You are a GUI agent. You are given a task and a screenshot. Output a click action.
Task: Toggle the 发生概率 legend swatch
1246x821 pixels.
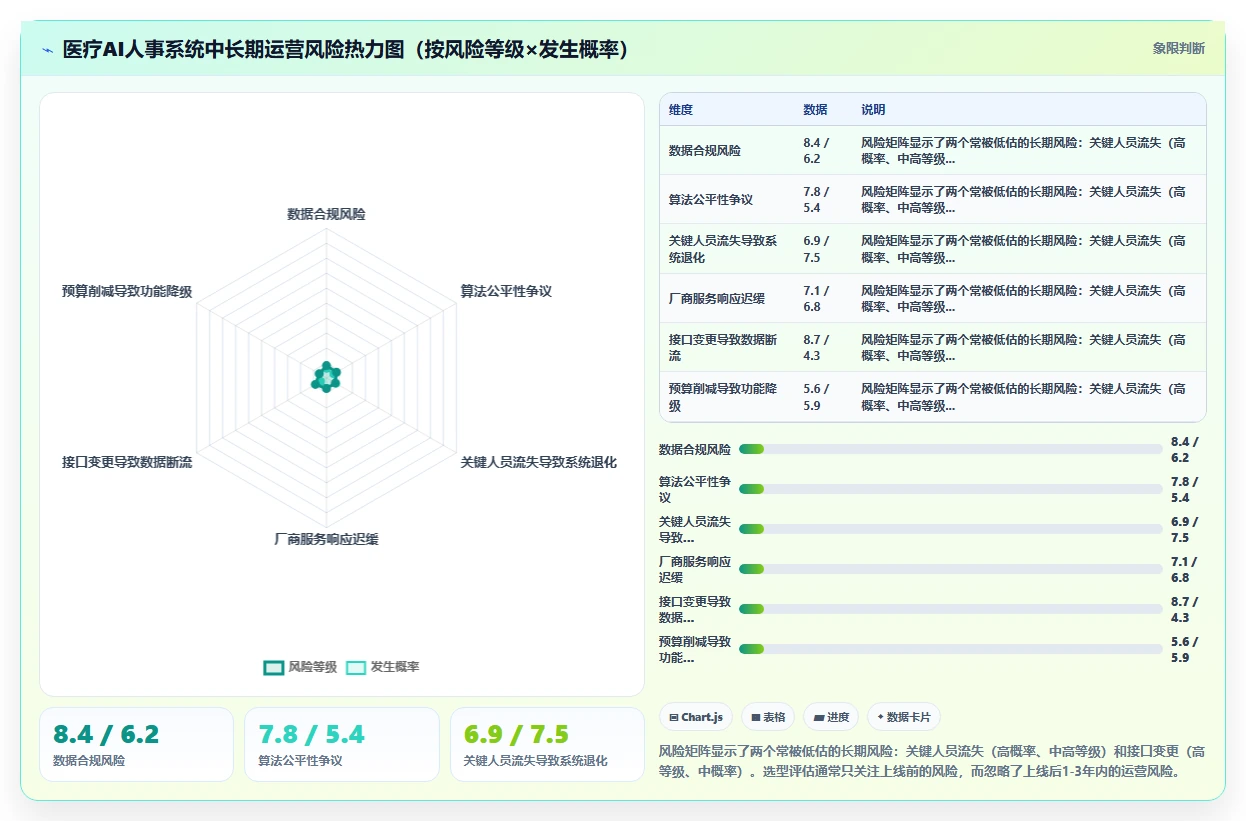[x=356, y=667]
